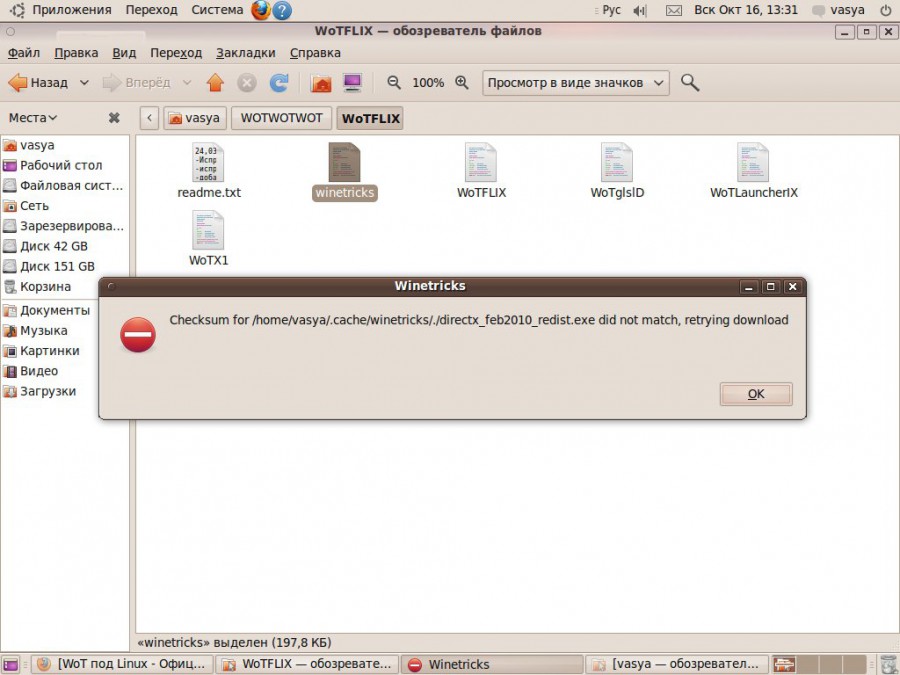Open the Trash icon in bottom panel
Viewport: 900px width, 675px height.
click(888, 664)
